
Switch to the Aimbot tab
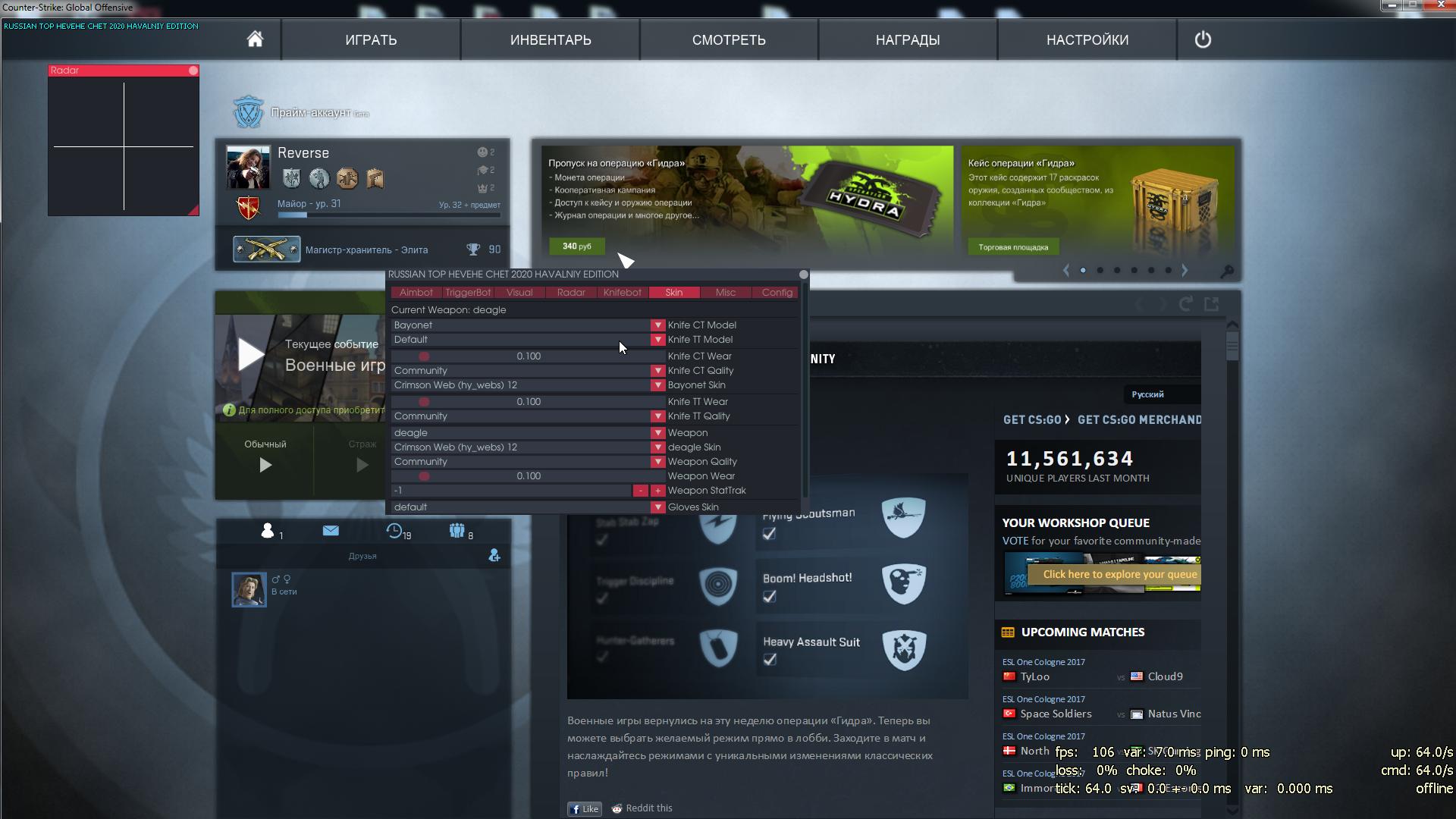(416, 293)
